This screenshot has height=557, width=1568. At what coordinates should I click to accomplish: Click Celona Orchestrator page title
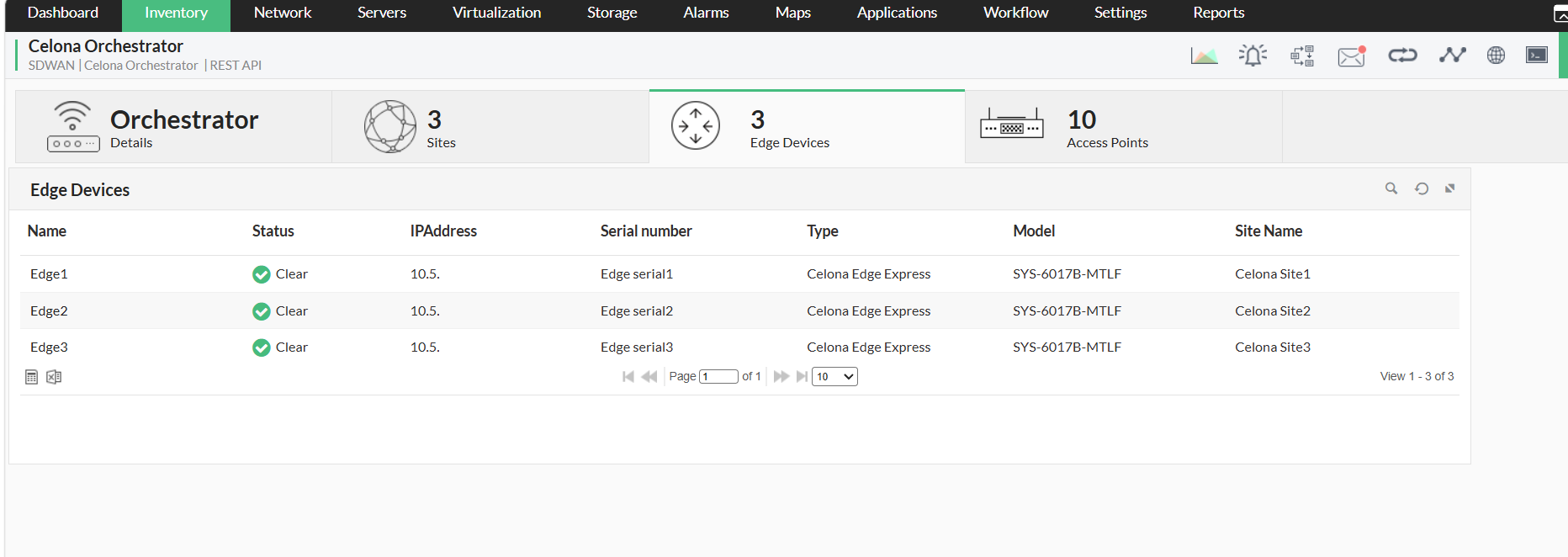106,46
